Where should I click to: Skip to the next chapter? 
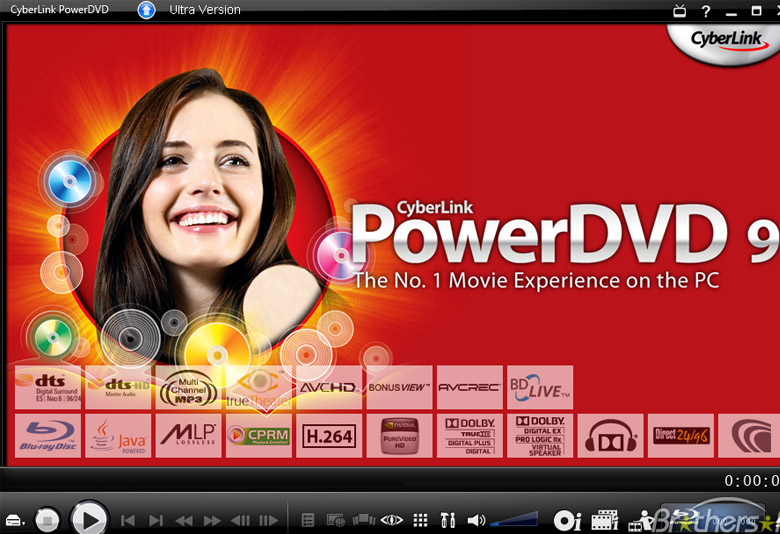(156, 521)
